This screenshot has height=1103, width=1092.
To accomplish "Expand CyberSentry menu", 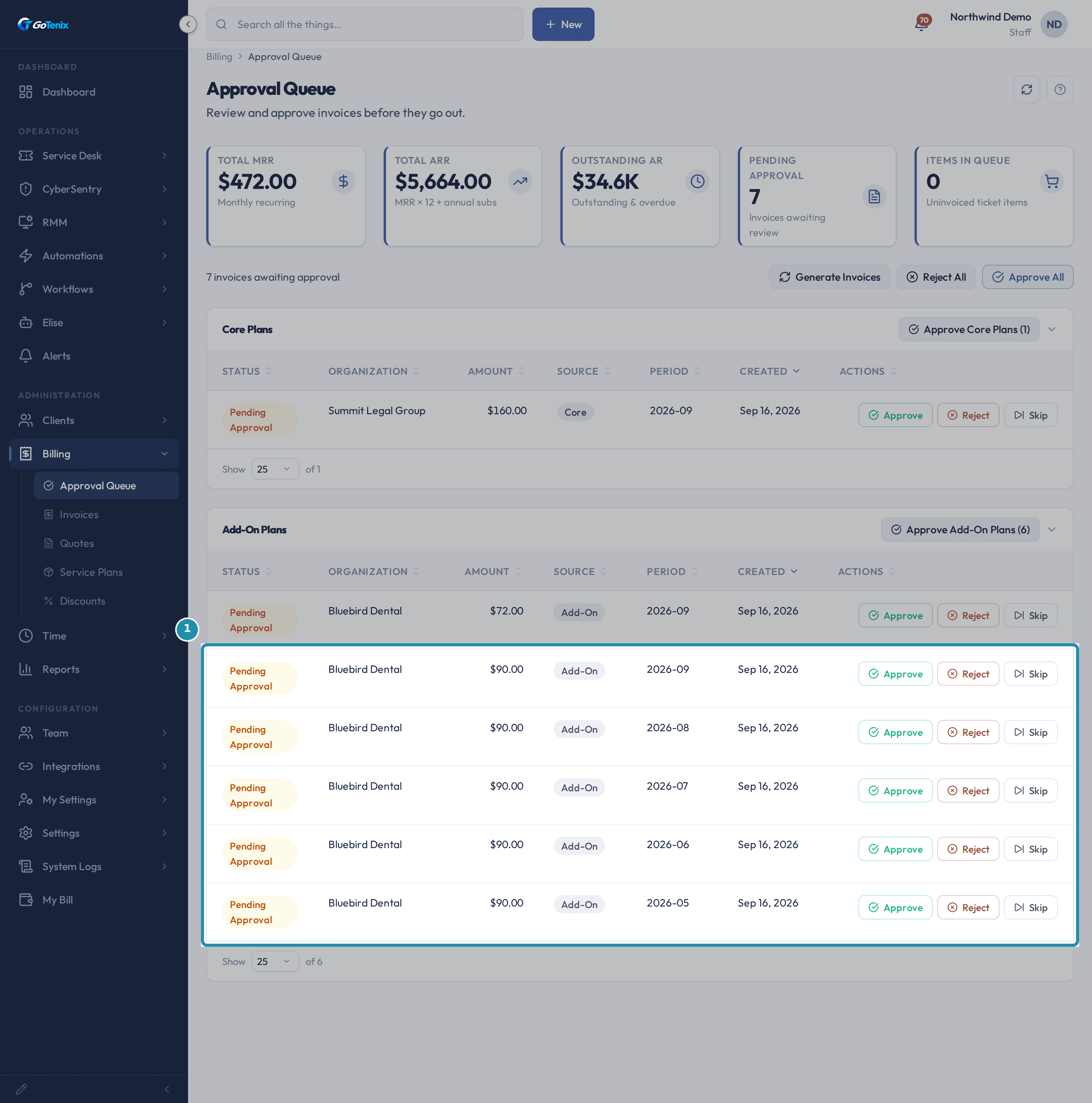I will click(x=94, y=189).
